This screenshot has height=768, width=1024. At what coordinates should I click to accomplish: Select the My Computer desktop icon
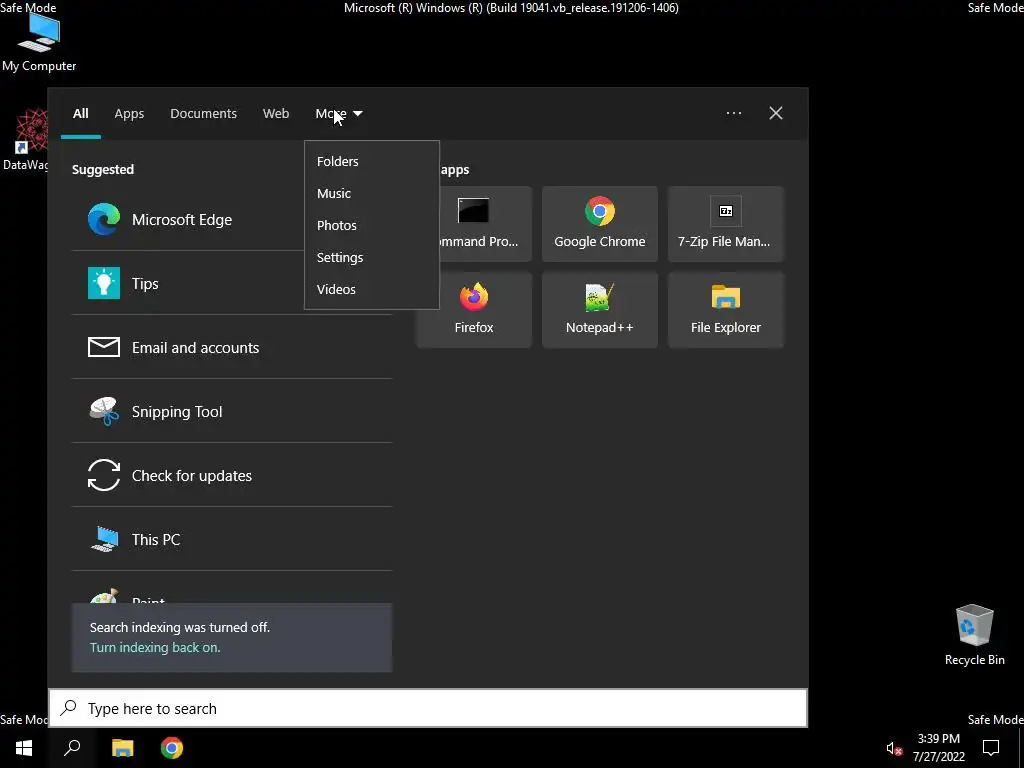pyautogui.click(x=39, y=42)
